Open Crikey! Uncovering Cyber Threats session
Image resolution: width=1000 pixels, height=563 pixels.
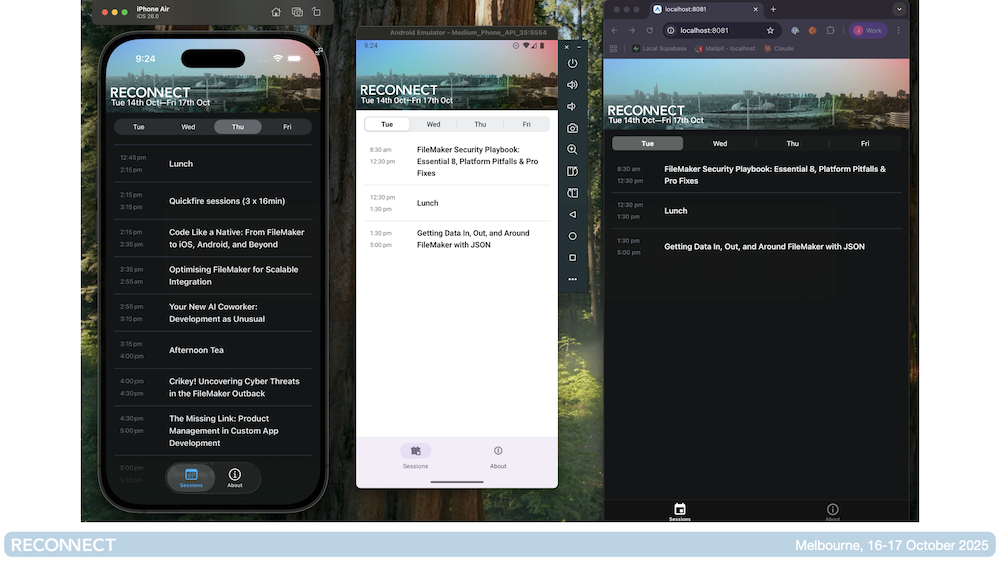213,388
